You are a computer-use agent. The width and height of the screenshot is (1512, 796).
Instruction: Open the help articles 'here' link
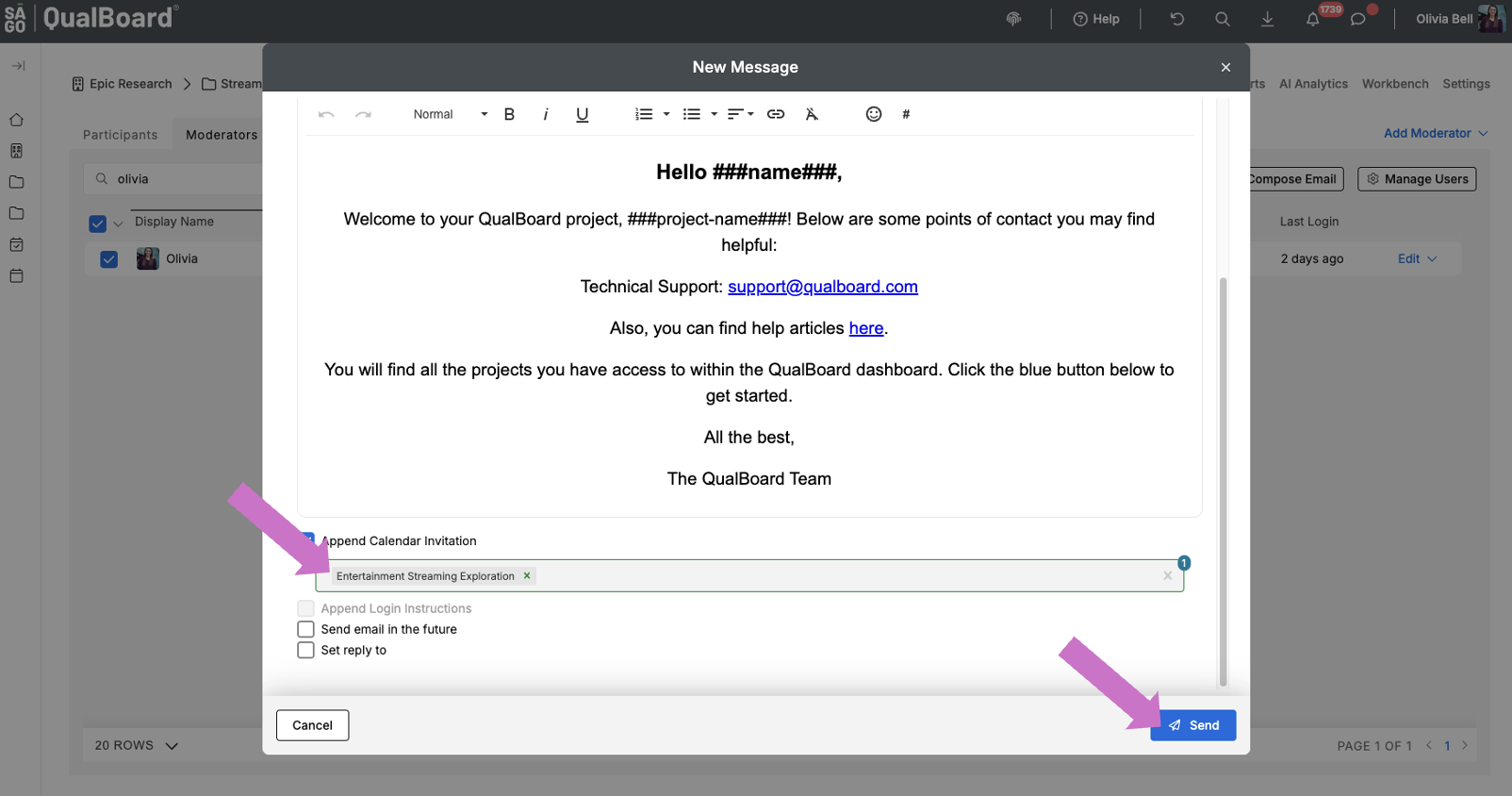point(866,328)
